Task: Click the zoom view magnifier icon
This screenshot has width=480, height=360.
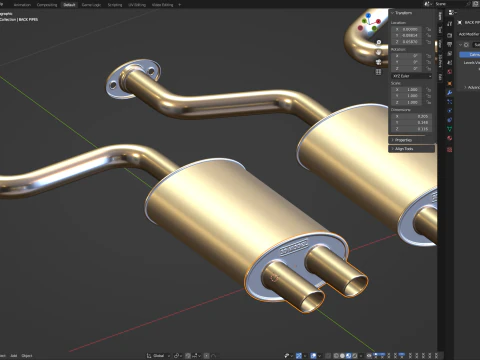Action: [x=379, y=42]
